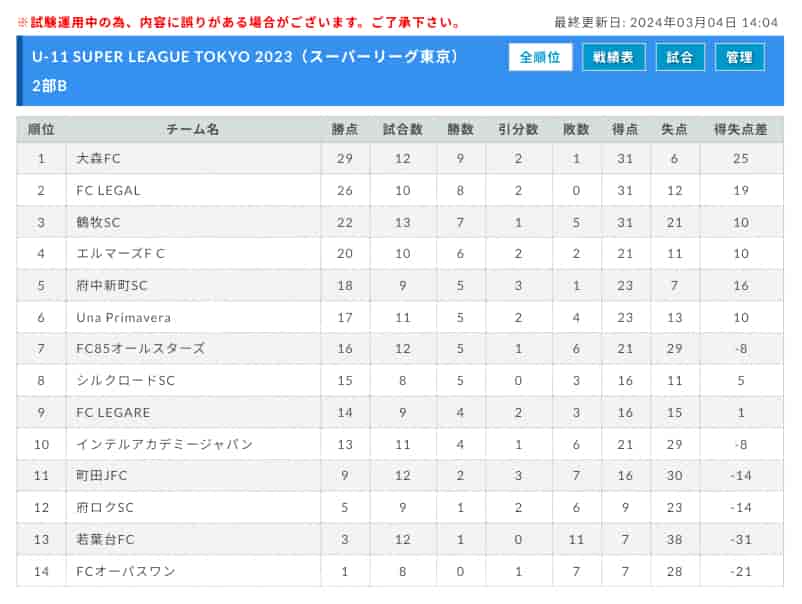
Task: Click the 順位 column header
Action: [x=41, y=129]
